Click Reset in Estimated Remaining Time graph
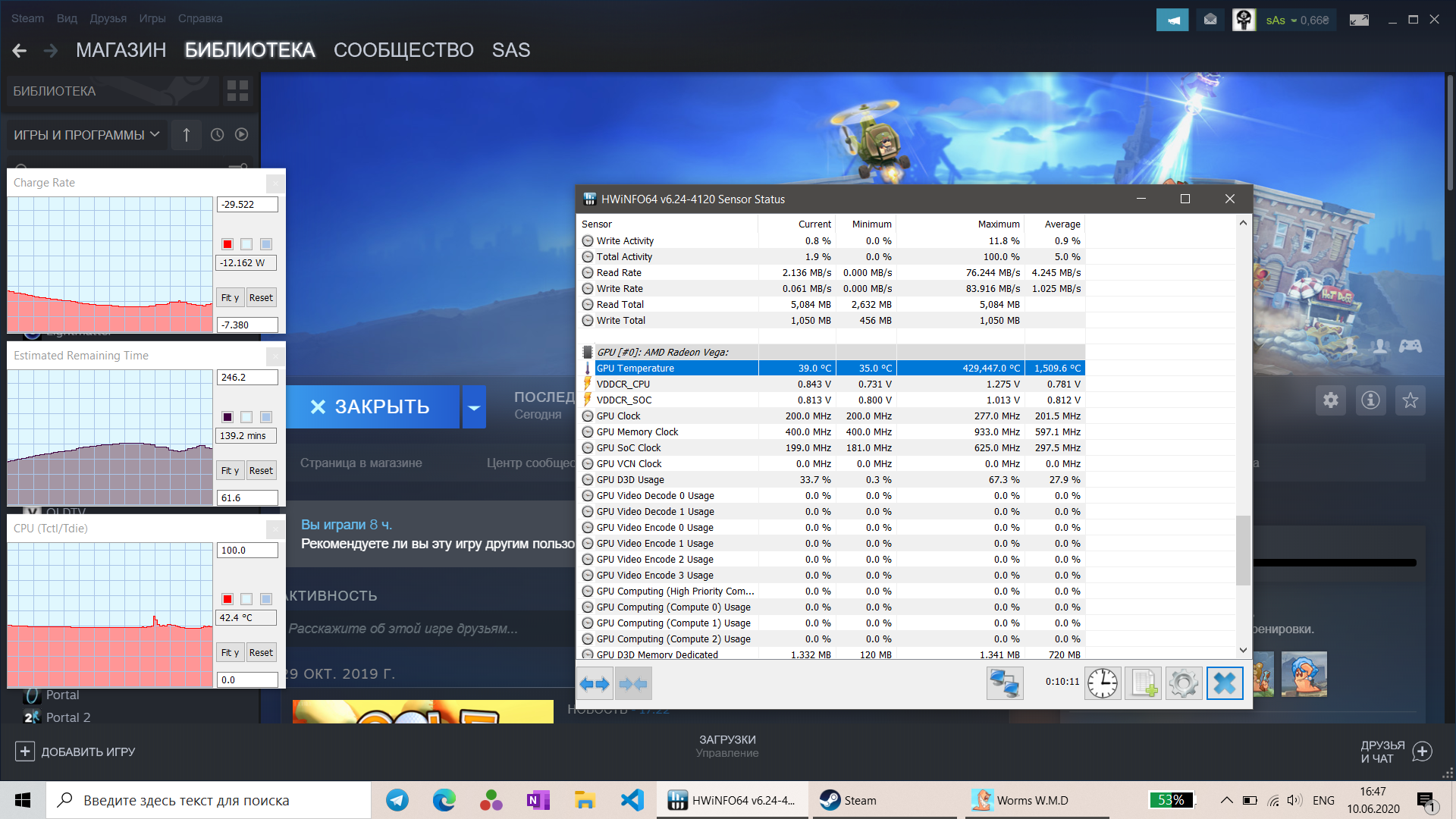 tap(261, 471)
